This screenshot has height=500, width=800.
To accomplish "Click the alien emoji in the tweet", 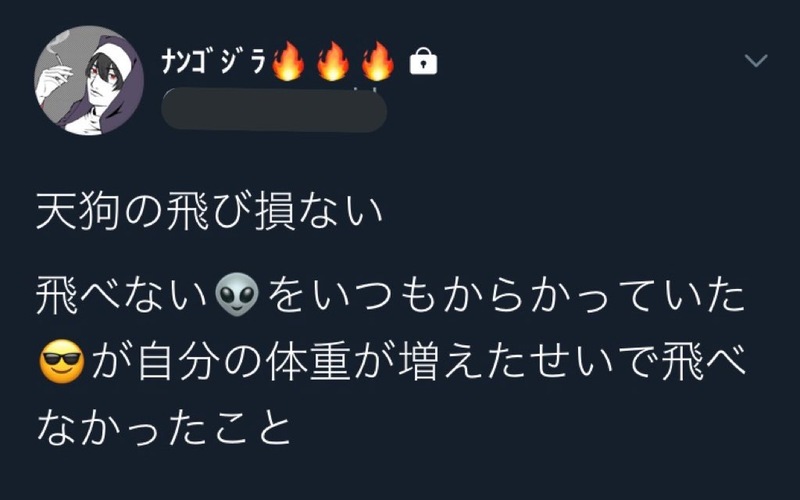I will point(237,294).
